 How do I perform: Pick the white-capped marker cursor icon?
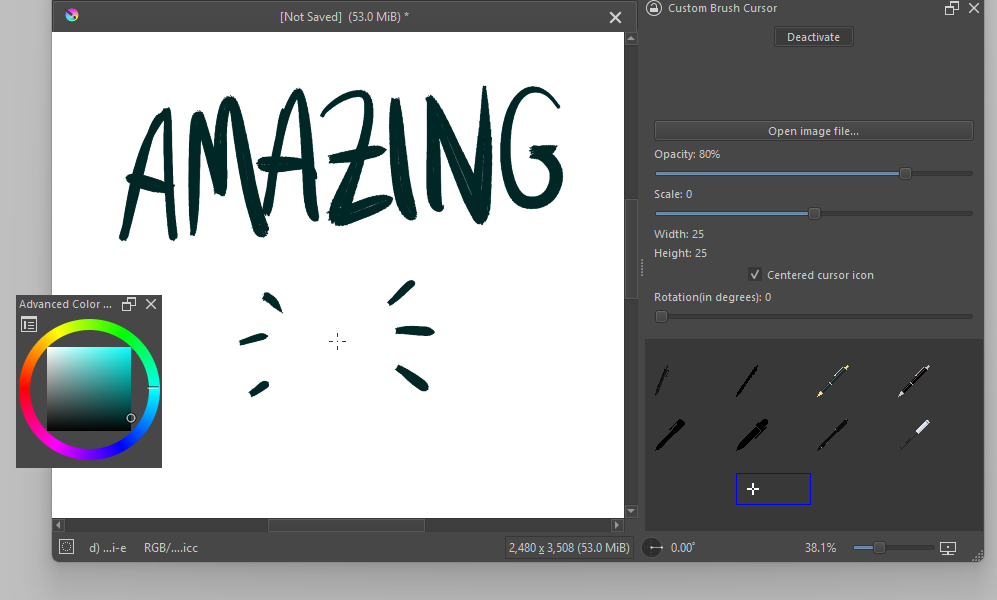(914, 434)
